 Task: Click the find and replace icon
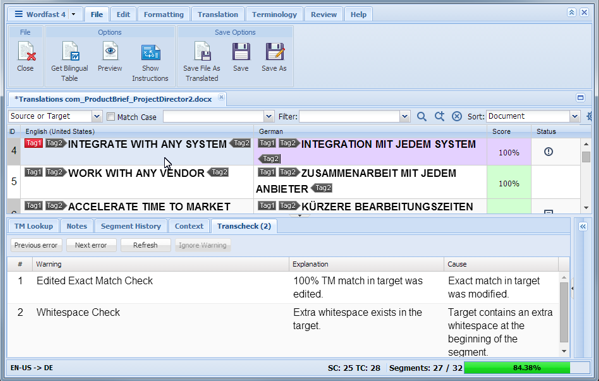coord(439,116)
